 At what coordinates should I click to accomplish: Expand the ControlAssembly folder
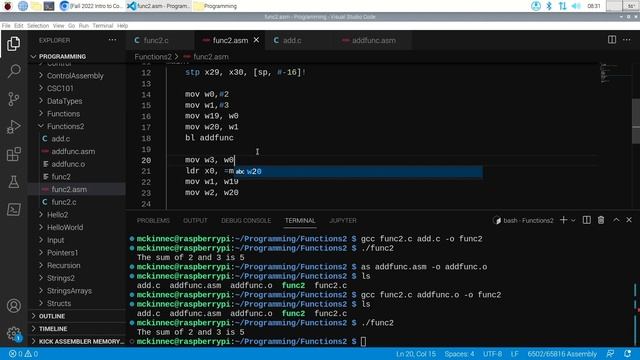tap(75, 76)
